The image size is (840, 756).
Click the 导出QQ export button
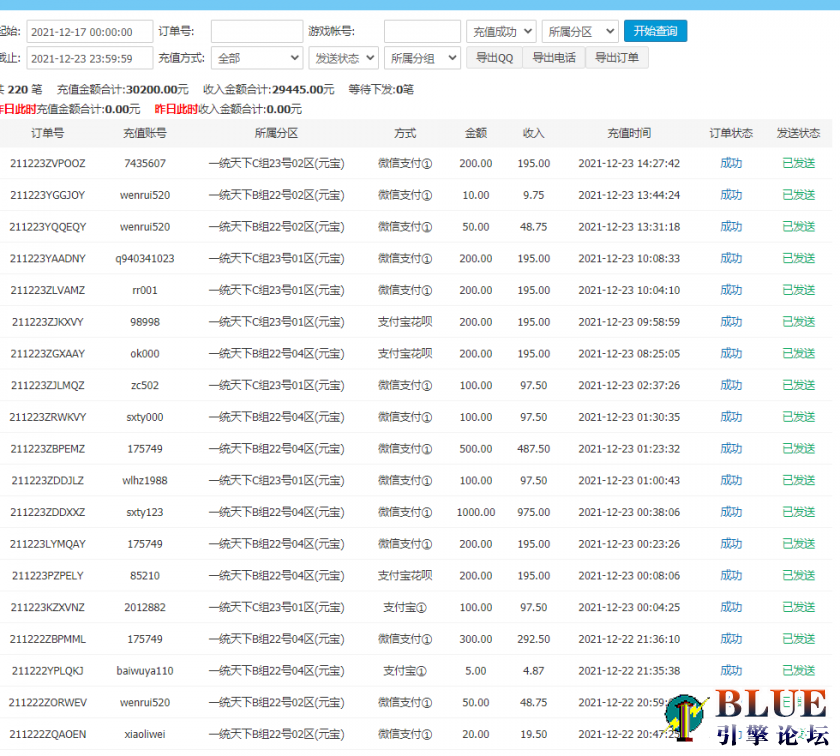pos(494,57)
